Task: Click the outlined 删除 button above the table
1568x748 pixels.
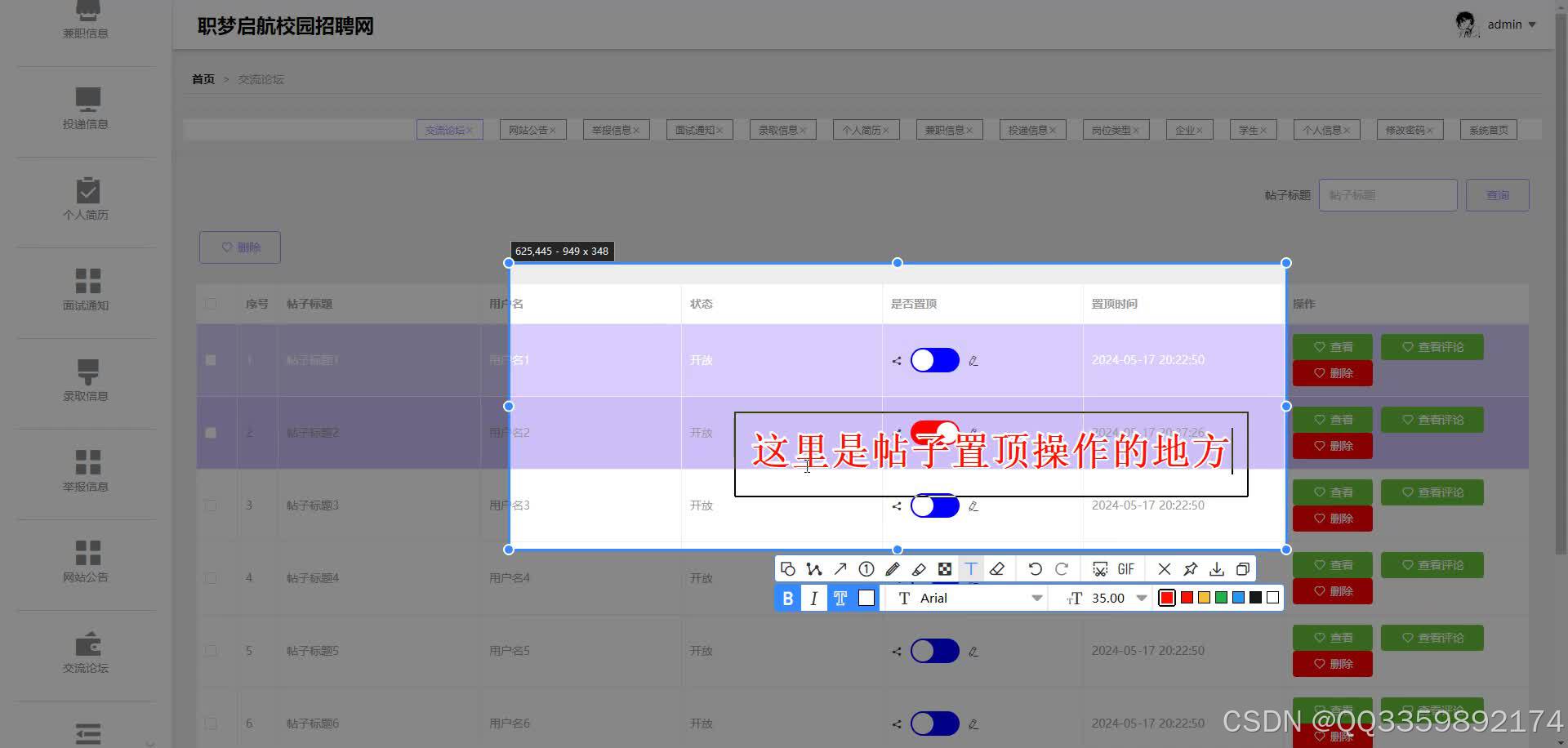Action: [x=240, y=247]
